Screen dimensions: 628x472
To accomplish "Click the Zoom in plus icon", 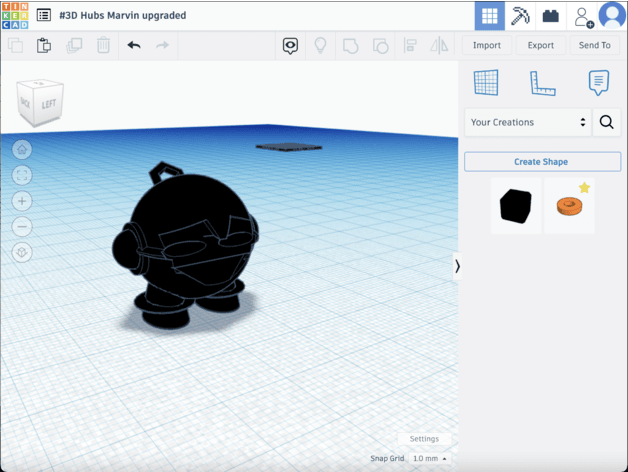I will pyautogui.click(x=22, y=201).
